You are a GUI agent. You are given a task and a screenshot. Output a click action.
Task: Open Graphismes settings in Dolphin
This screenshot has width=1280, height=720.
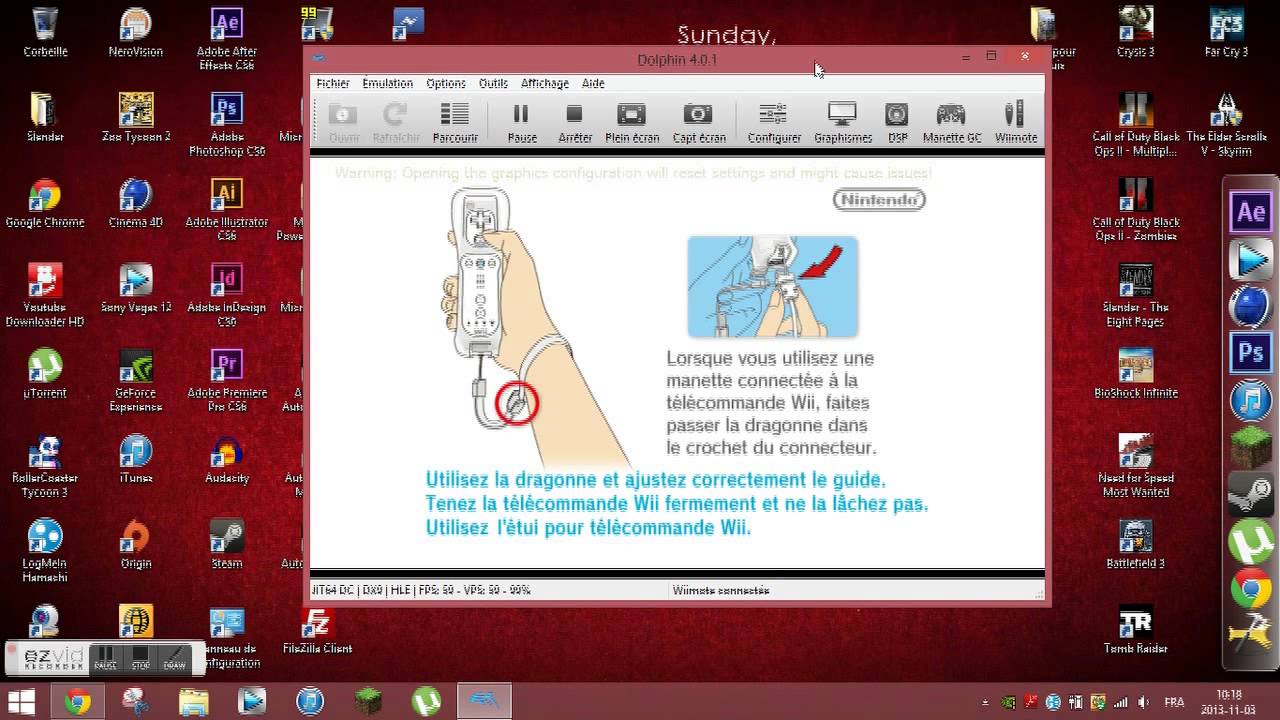click(x=843, y=123)
